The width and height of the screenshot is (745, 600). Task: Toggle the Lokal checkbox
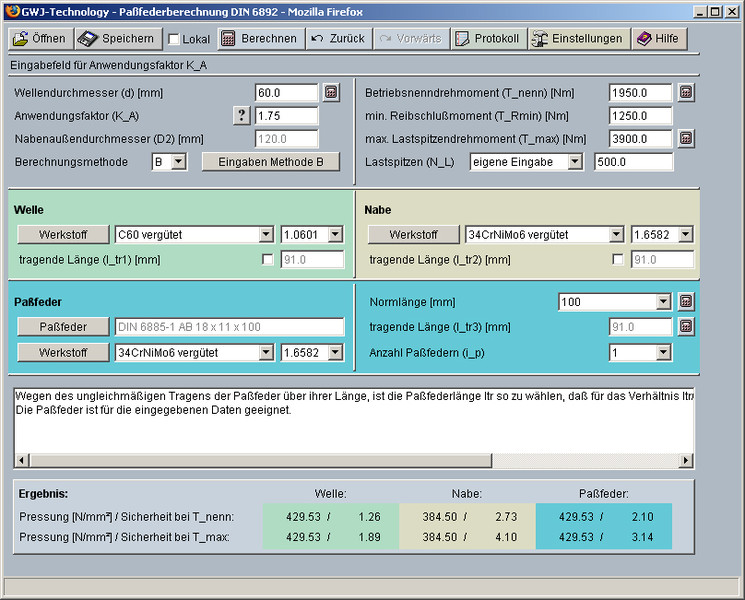174,40
